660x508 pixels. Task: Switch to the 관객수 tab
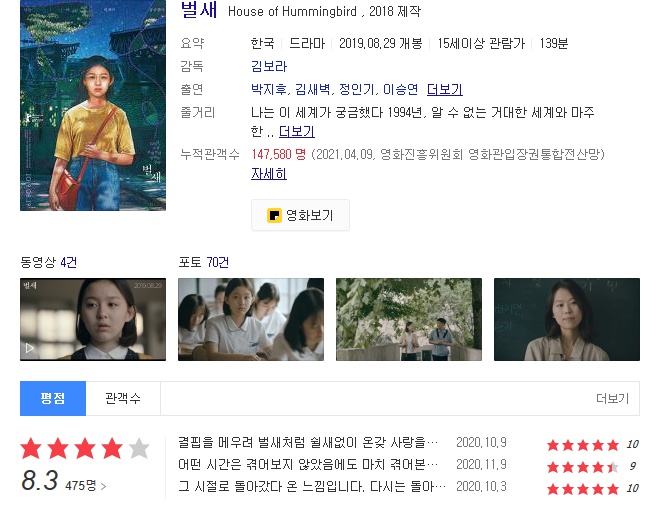(x=123, y=398)
